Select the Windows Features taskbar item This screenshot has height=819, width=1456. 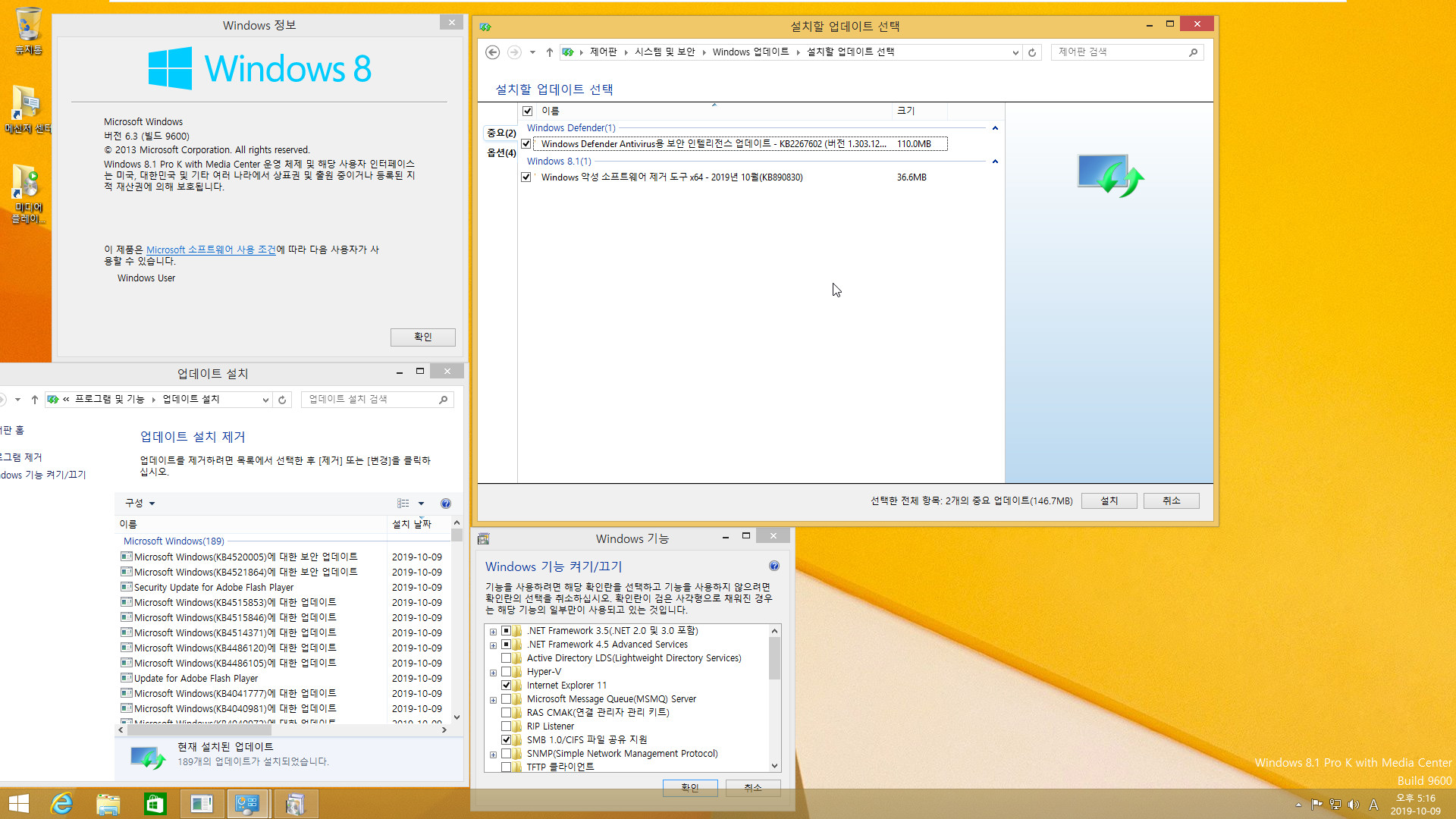(295, 804)
